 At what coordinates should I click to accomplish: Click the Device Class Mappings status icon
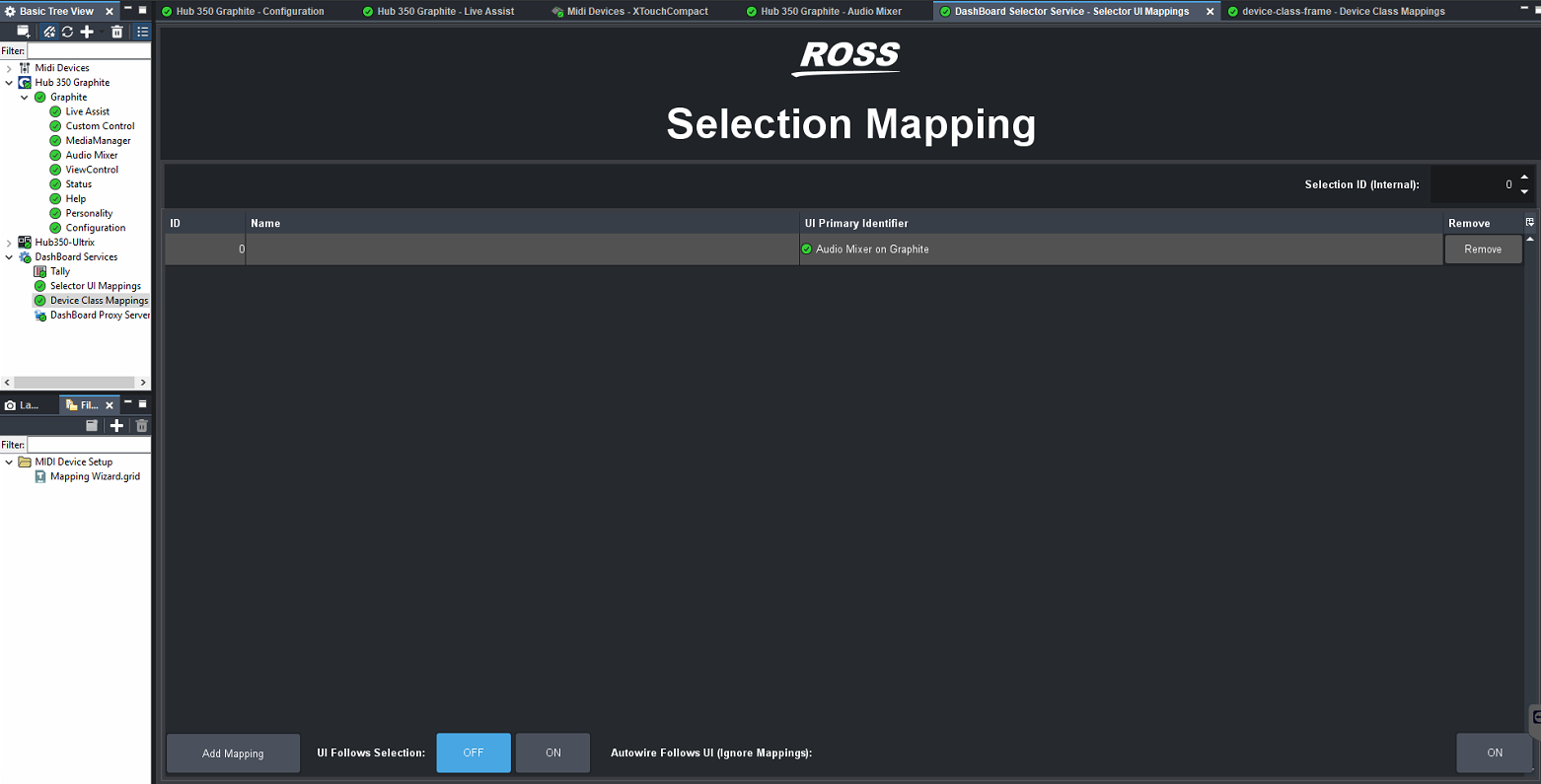tap(40, 301)
